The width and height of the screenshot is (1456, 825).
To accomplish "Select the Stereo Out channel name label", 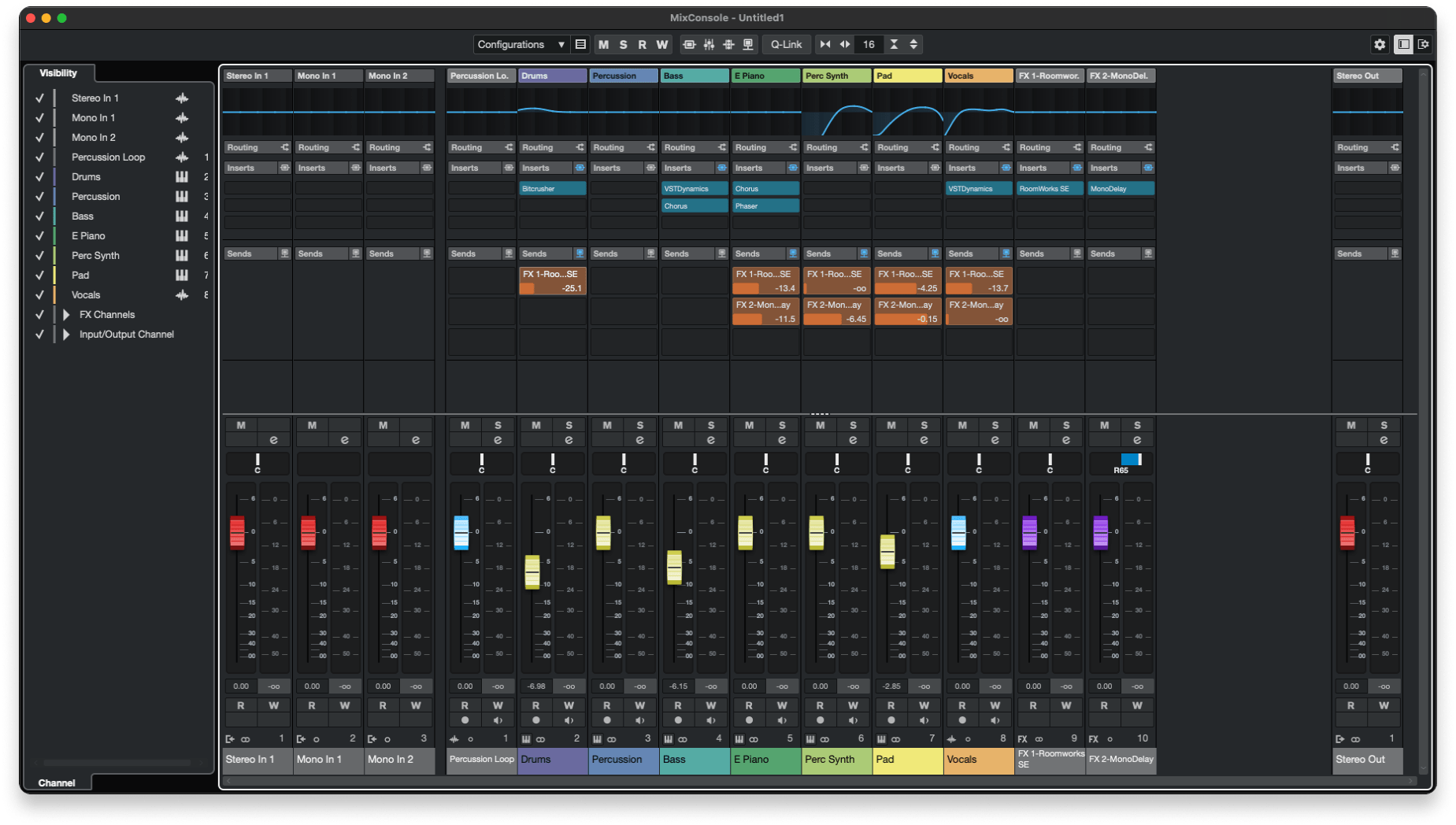I will pos(1367,760).
